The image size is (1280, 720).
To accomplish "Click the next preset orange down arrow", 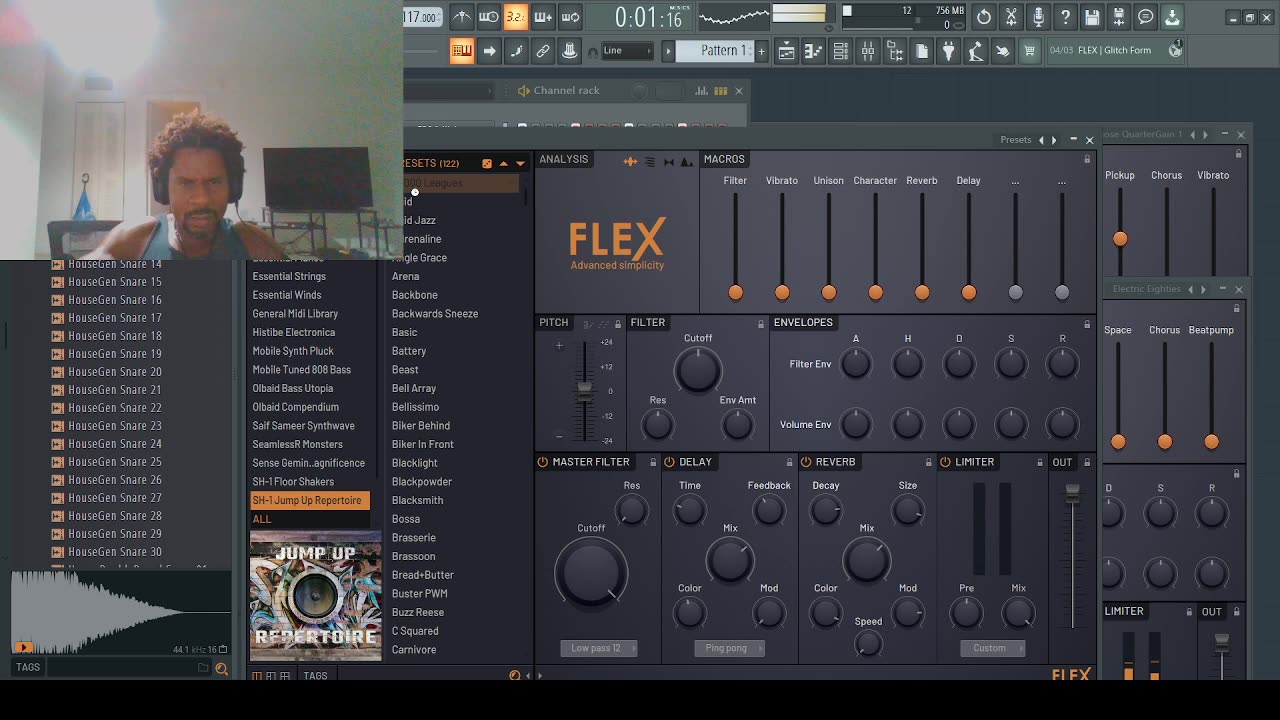I will click(x=520, y=163).
